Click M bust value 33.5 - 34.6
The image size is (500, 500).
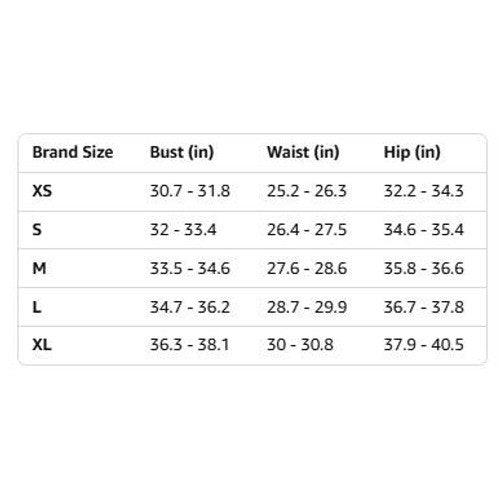pos(190,268)
